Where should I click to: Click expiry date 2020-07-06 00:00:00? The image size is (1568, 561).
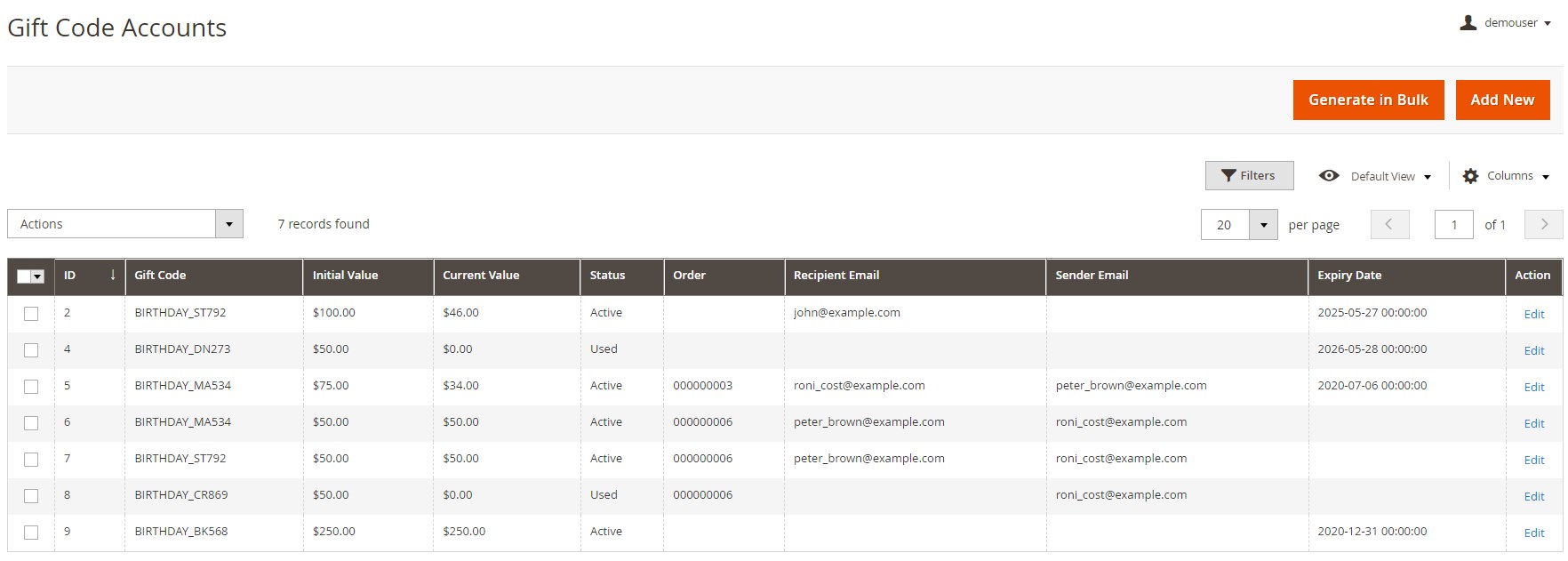(x=1372, y=386)
